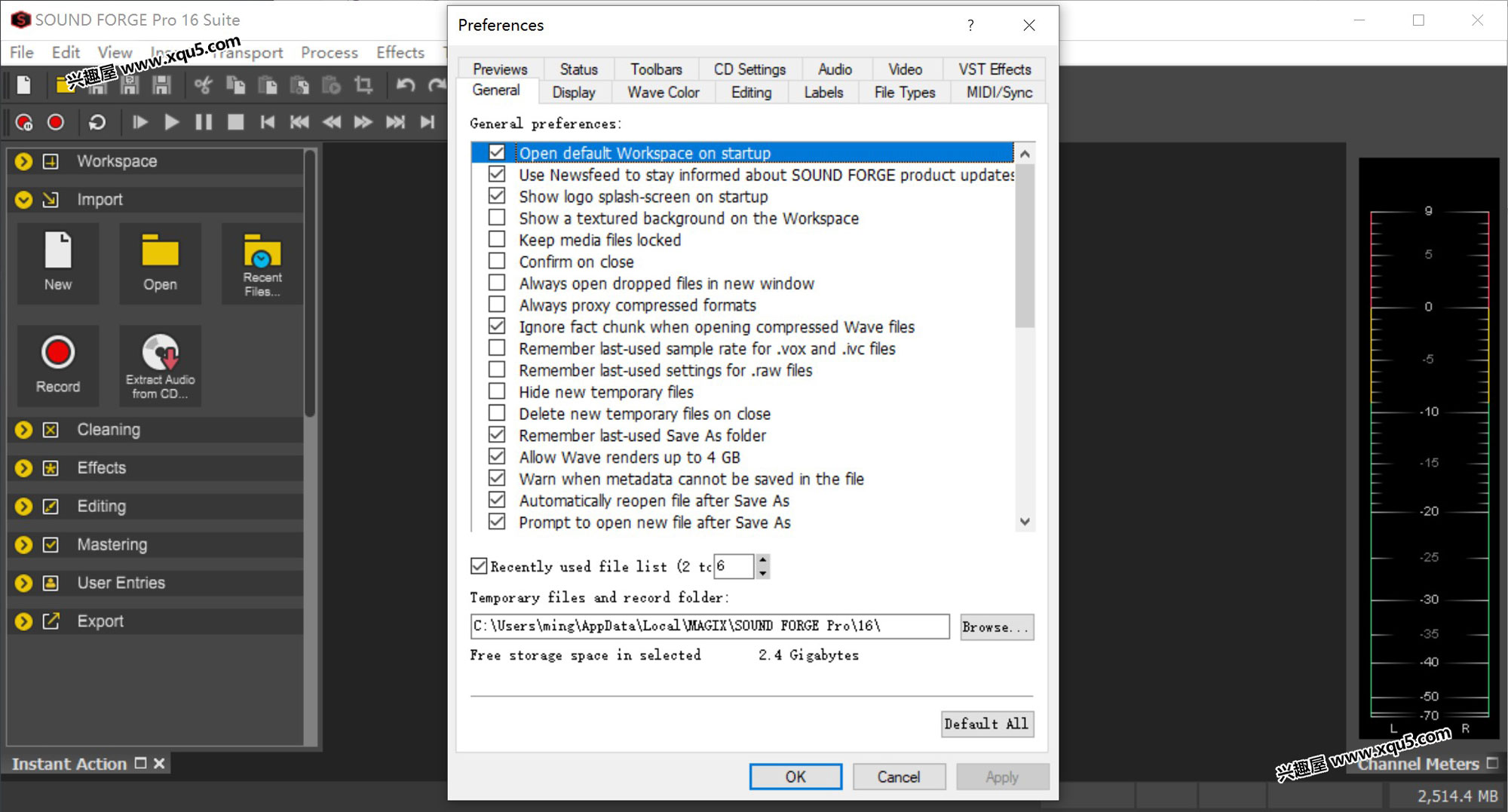Open the Edit menu
1508x812 pixels.
[x=66, y=53]
